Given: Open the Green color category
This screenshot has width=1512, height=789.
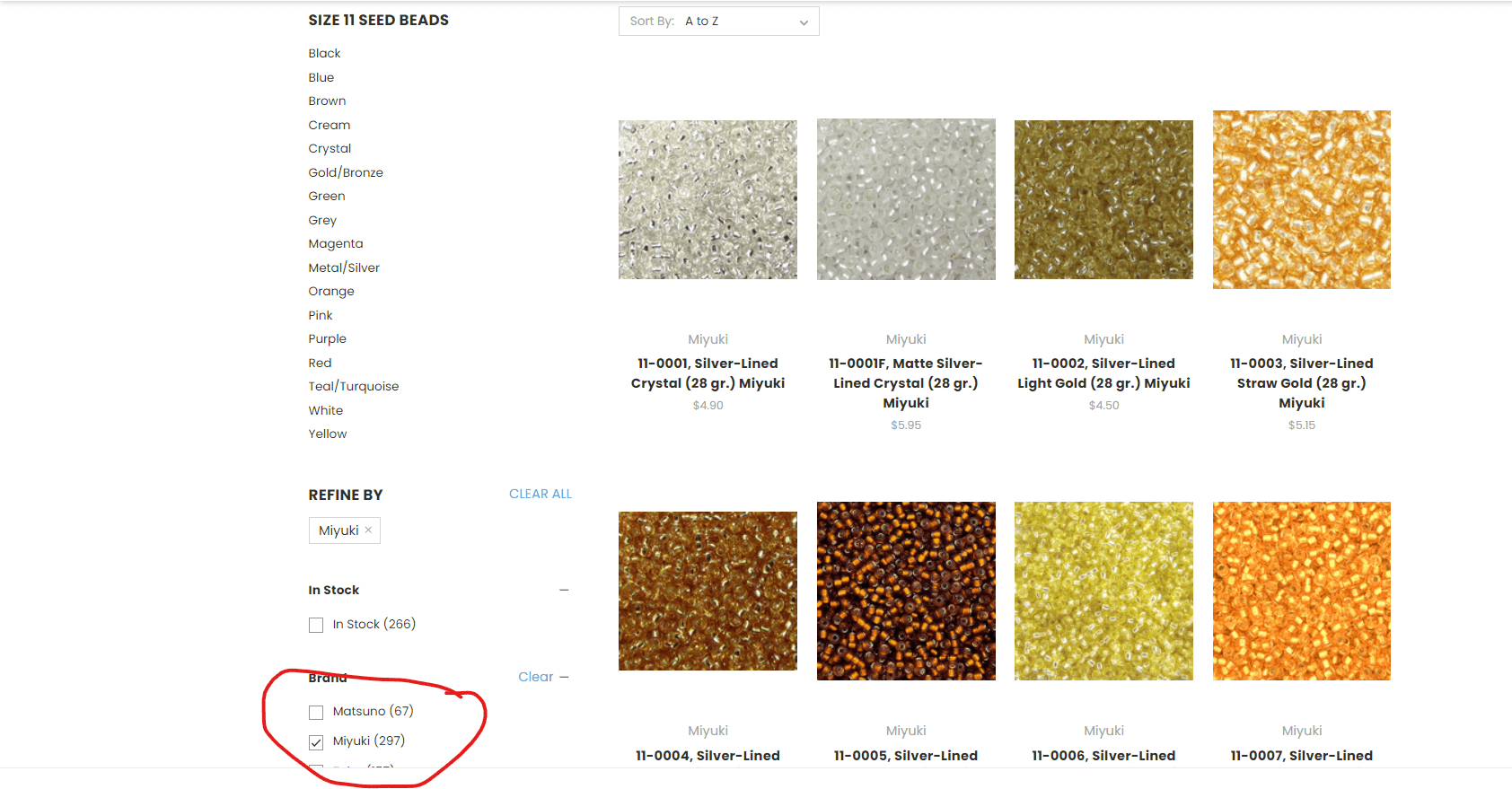Looking at the screenshot, I should coord(326,196).
